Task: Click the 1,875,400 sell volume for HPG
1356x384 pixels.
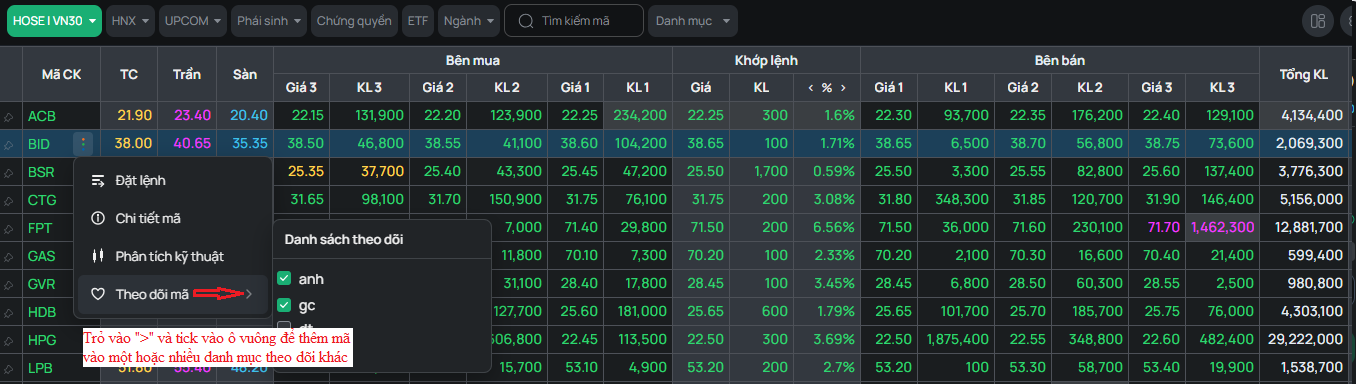Action: [x=957, y=340]
